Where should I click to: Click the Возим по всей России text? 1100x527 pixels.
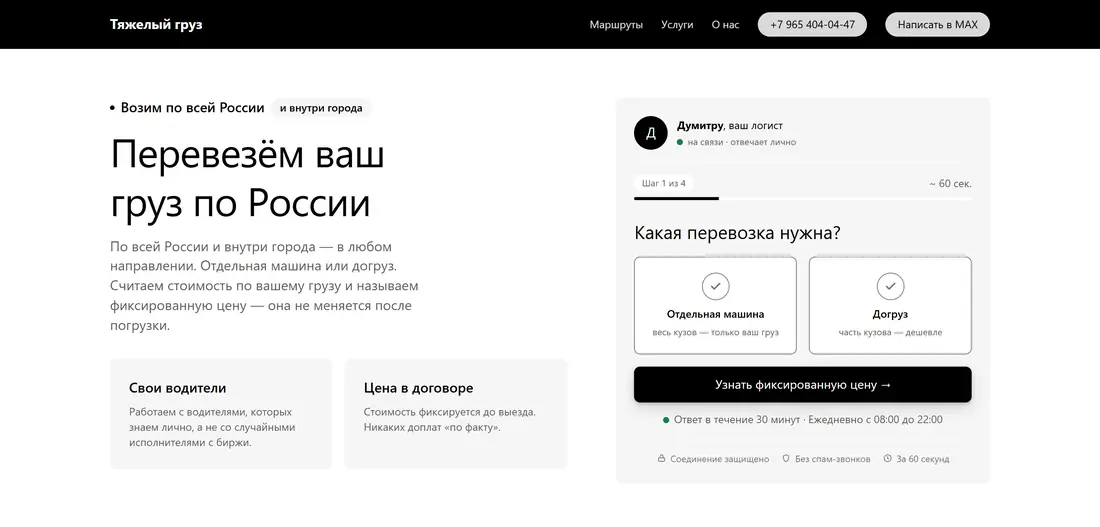[x=192, y=108]
